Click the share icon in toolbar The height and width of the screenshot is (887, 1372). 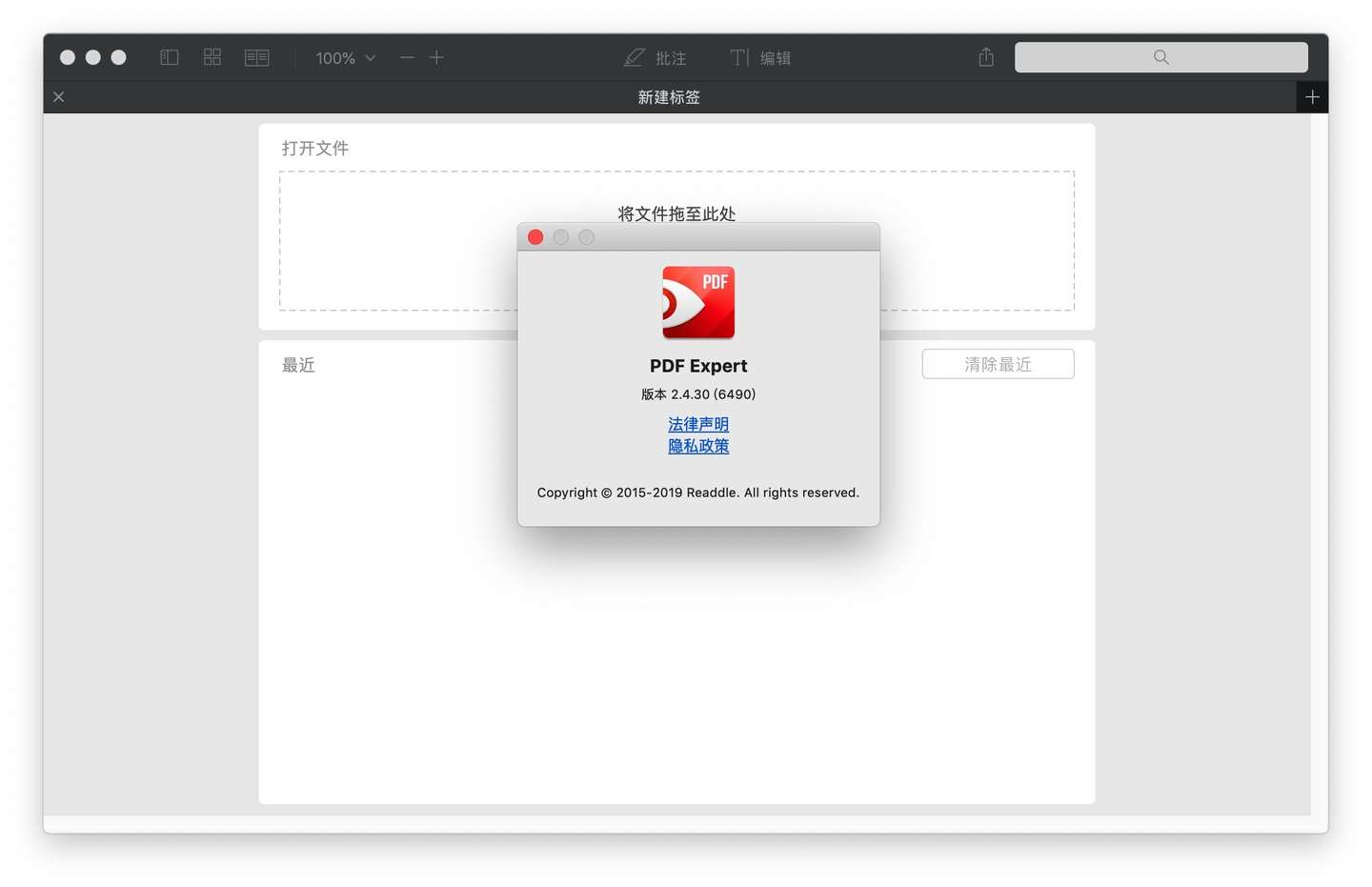pyautogui.click(x=986, y=57)
